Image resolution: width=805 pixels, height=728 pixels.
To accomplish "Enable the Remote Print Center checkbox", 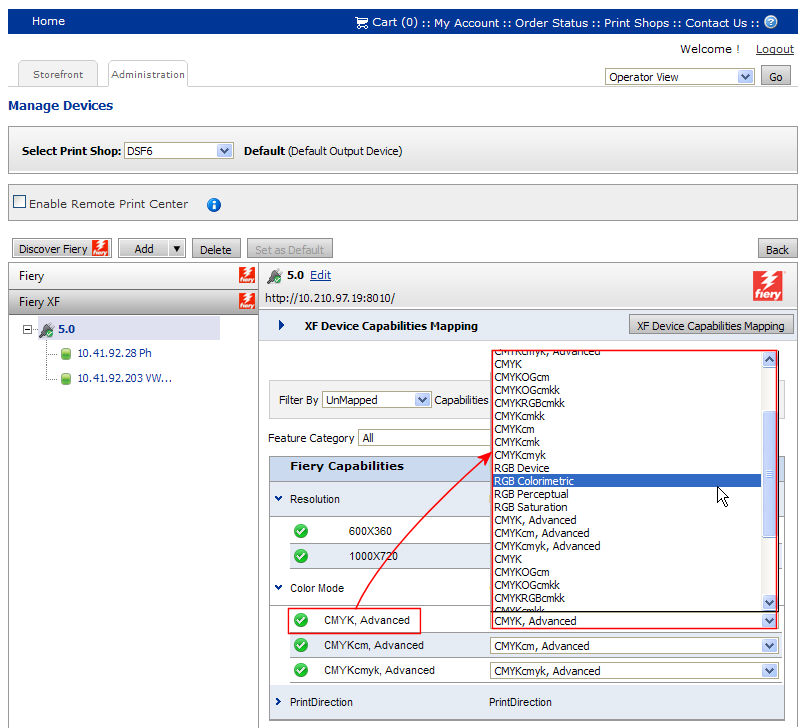I will (20, 202).
